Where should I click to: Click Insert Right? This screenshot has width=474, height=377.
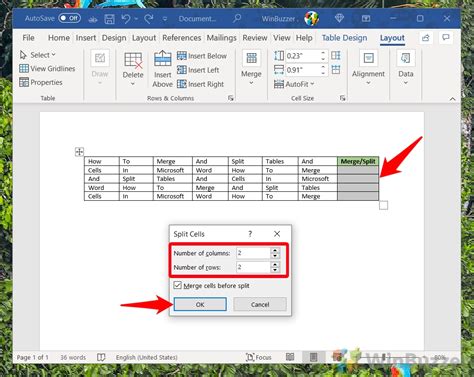200,84
